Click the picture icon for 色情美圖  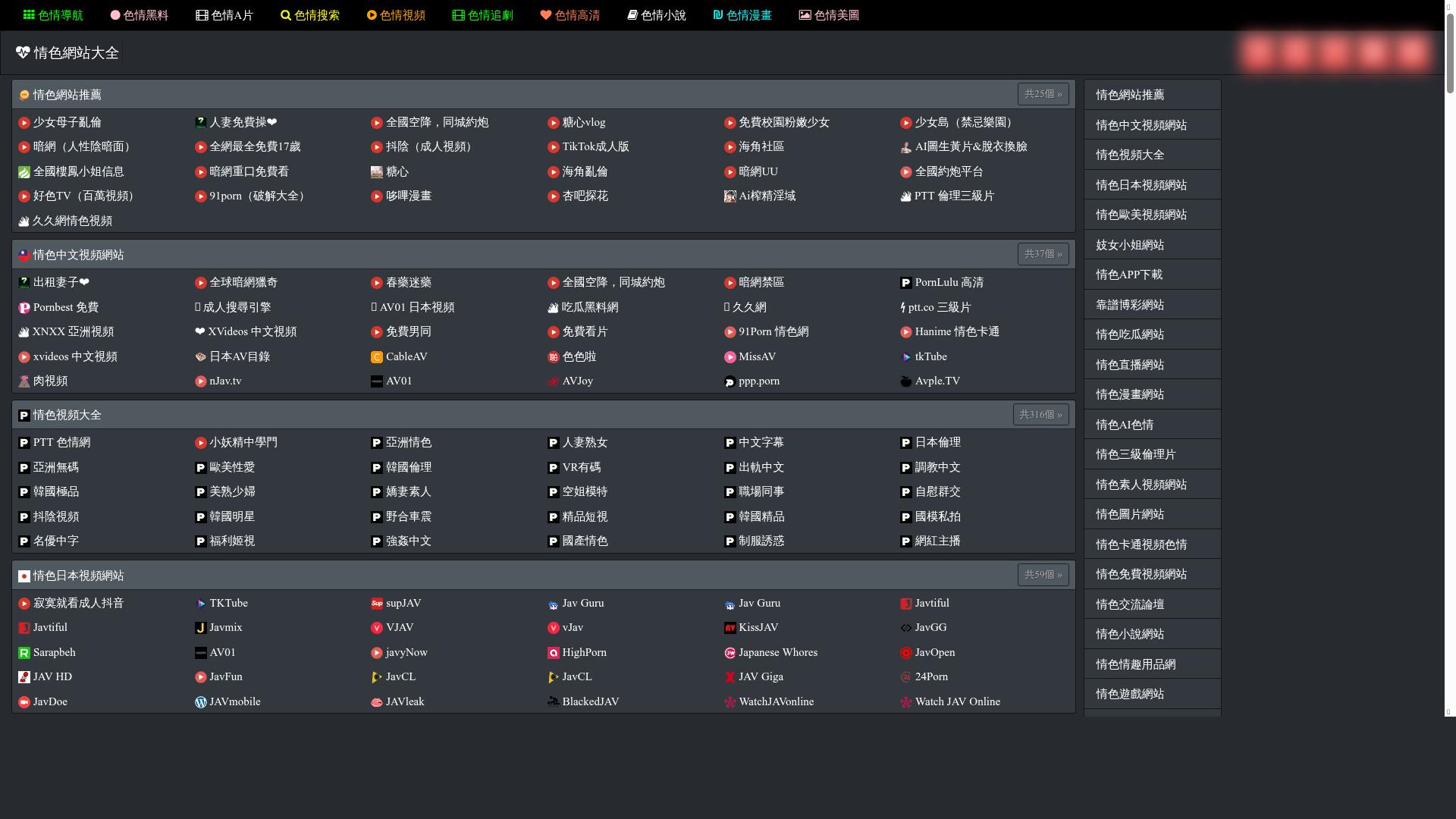(805, 15)
